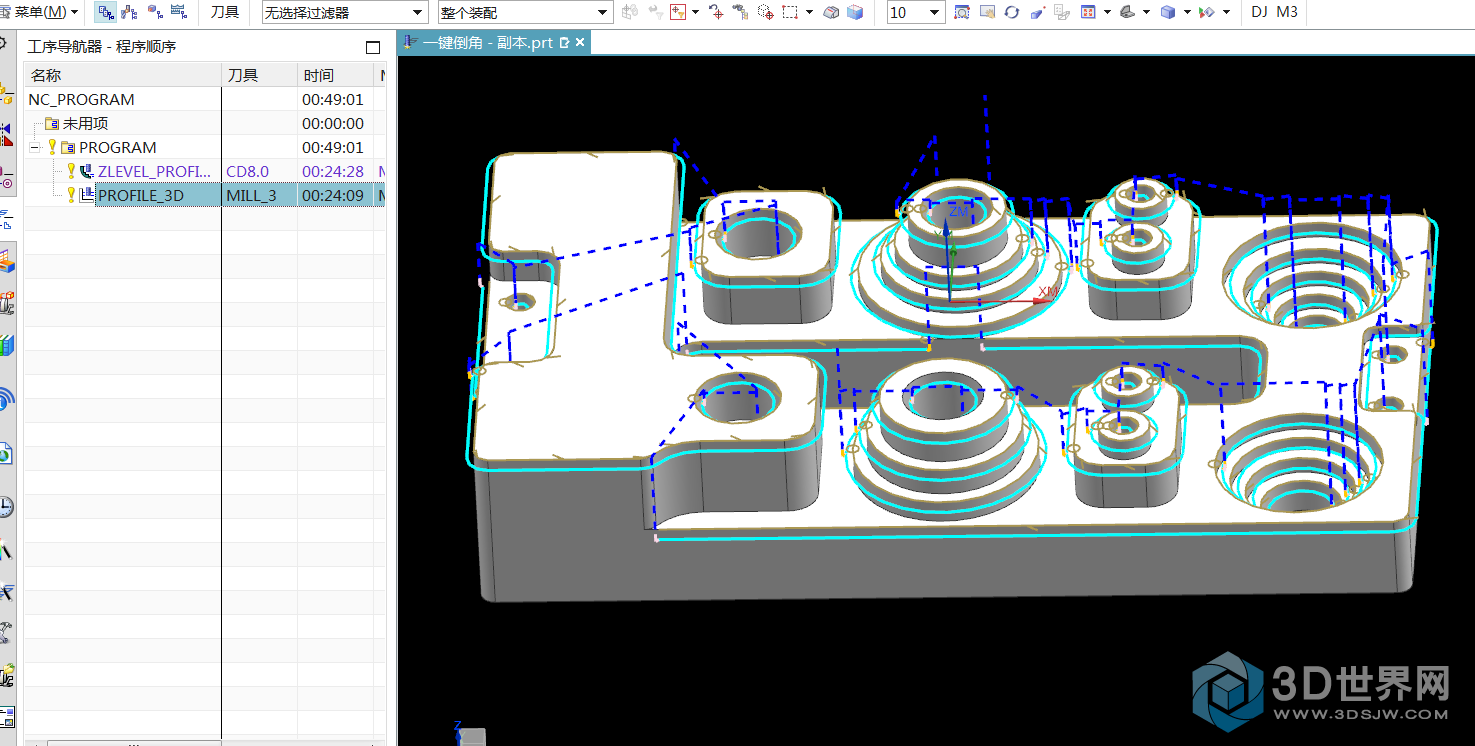Click the rendering style shaded icon
The width and height of the screenshot is (1475, 746).
pyautogui.click(x=1127, y=12)
